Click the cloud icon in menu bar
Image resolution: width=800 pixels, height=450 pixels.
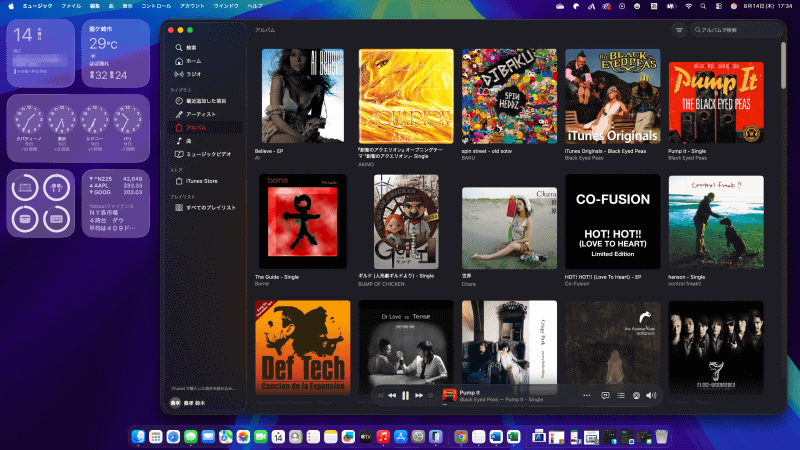tap(560, 6)
